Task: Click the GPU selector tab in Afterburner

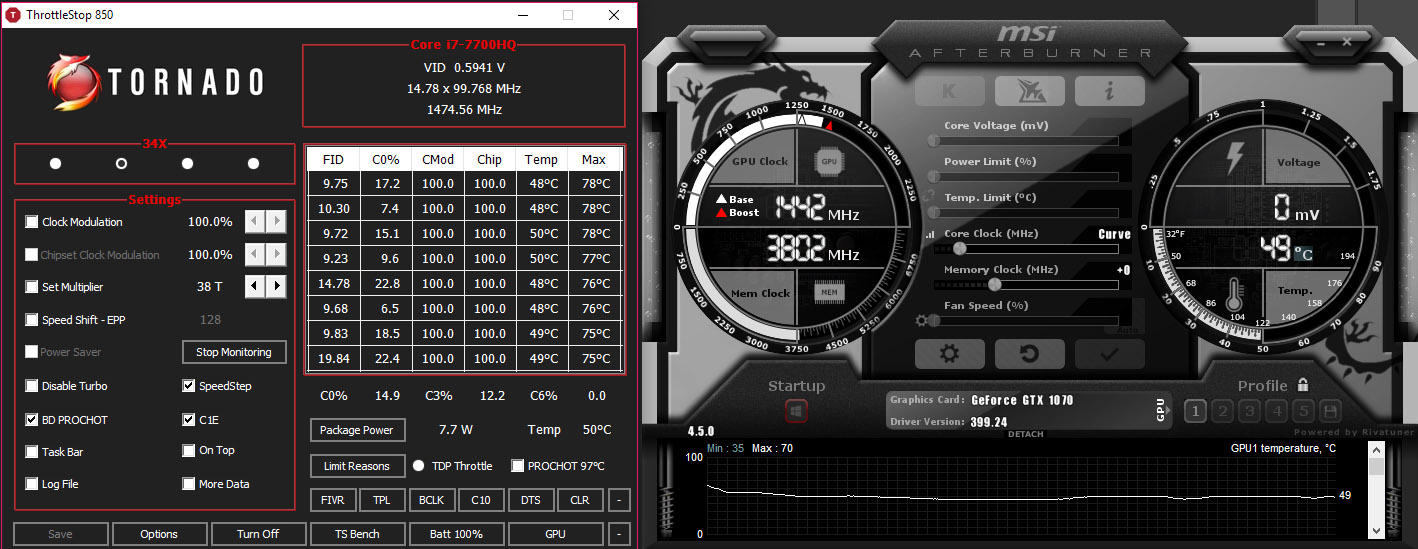Action: pyautogui.click(x=1161, y=411)
